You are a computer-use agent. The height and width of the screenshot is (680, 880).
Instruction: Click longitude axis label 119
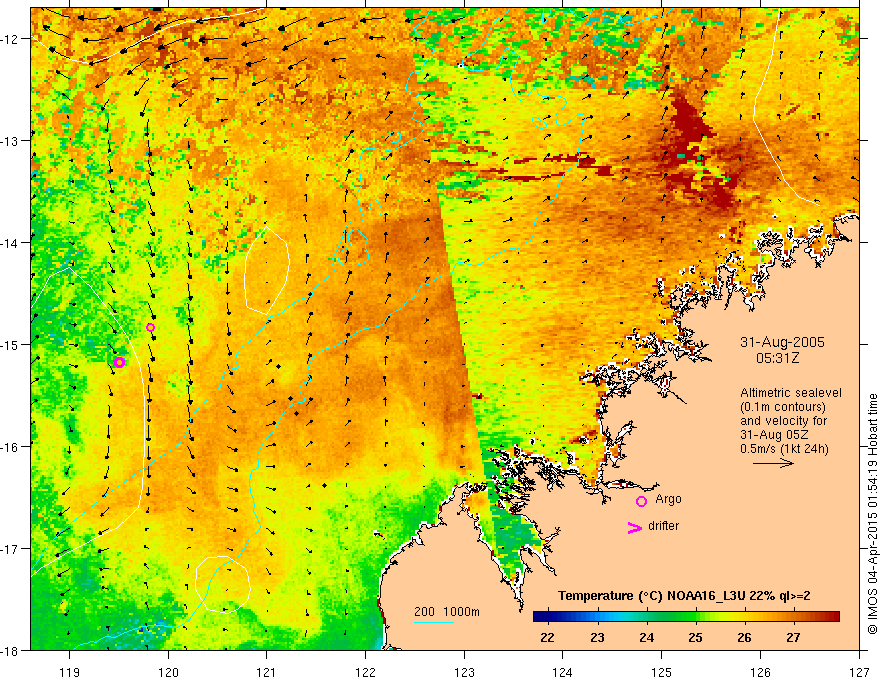(69, 672)
